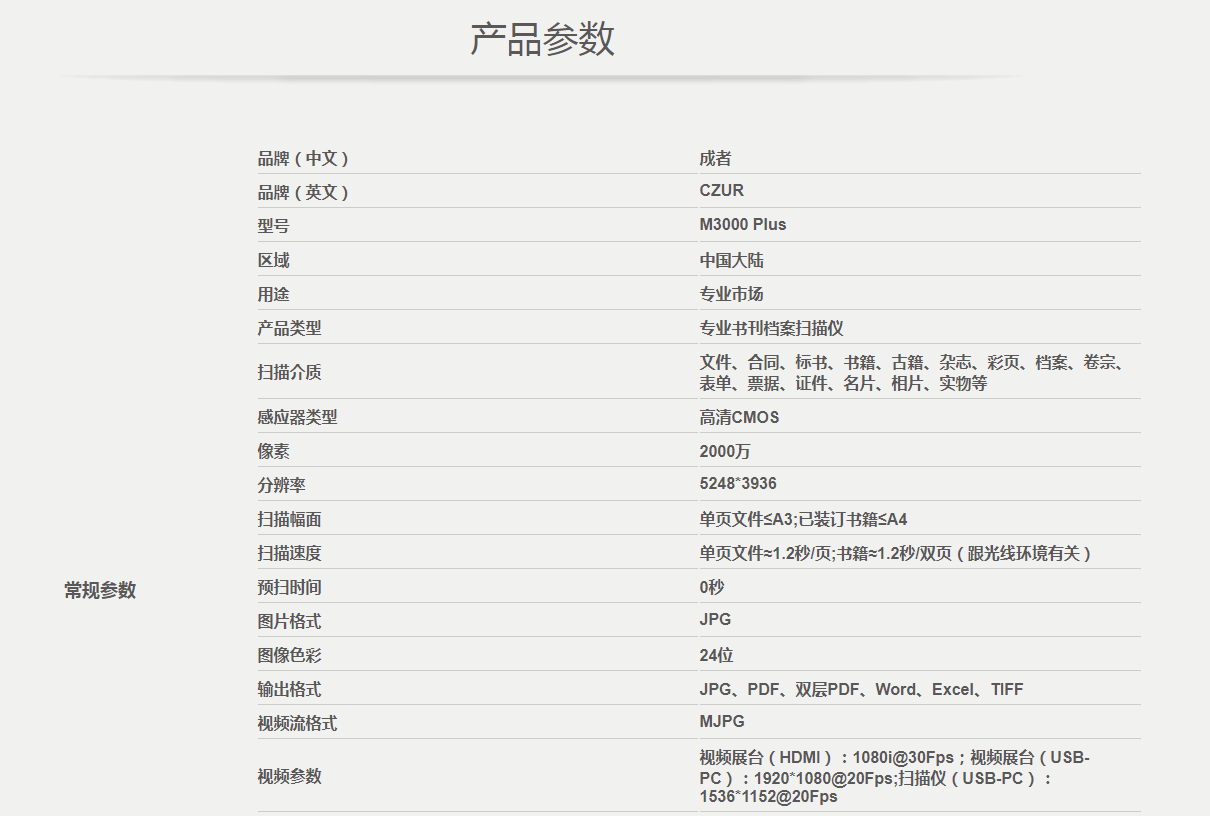
Task: Click the 图像色彩 row label
Action: [289, 655]
